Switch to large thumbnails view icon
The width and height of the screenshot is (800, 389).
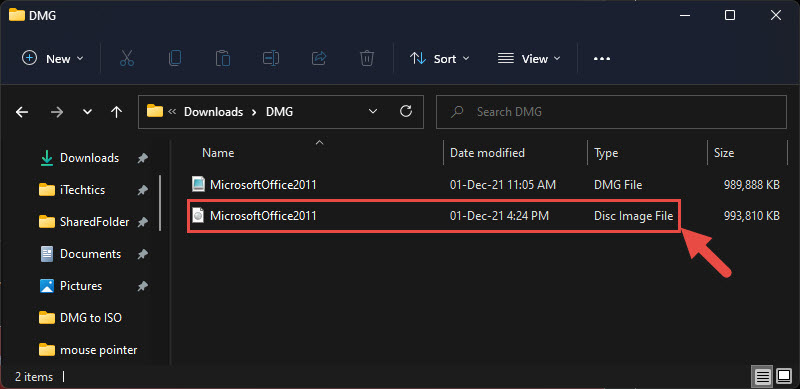click(784, 377)
